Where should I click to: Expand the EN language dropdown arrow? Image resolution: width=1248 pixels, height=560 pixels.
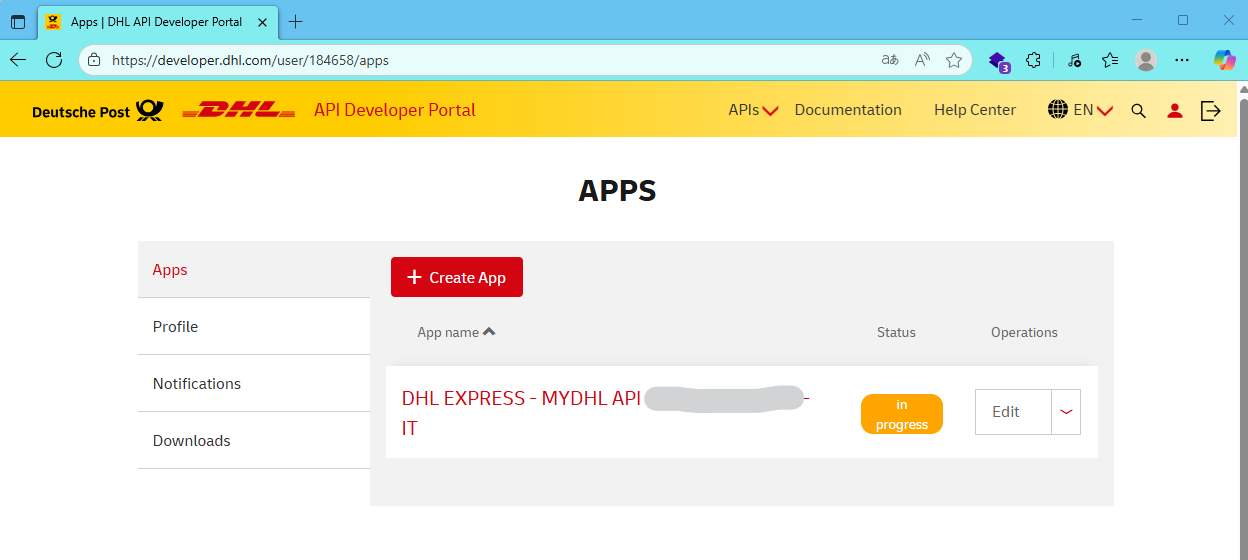point(1104,111)
